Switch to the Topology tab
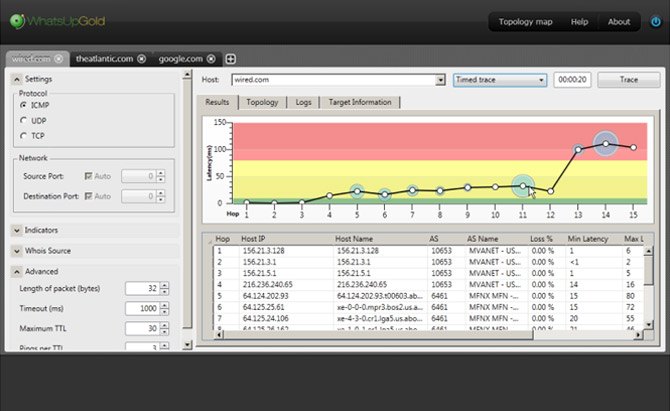The width and height of the screenshot is (670, 411). pyautogui.click(x=262, y=102)
